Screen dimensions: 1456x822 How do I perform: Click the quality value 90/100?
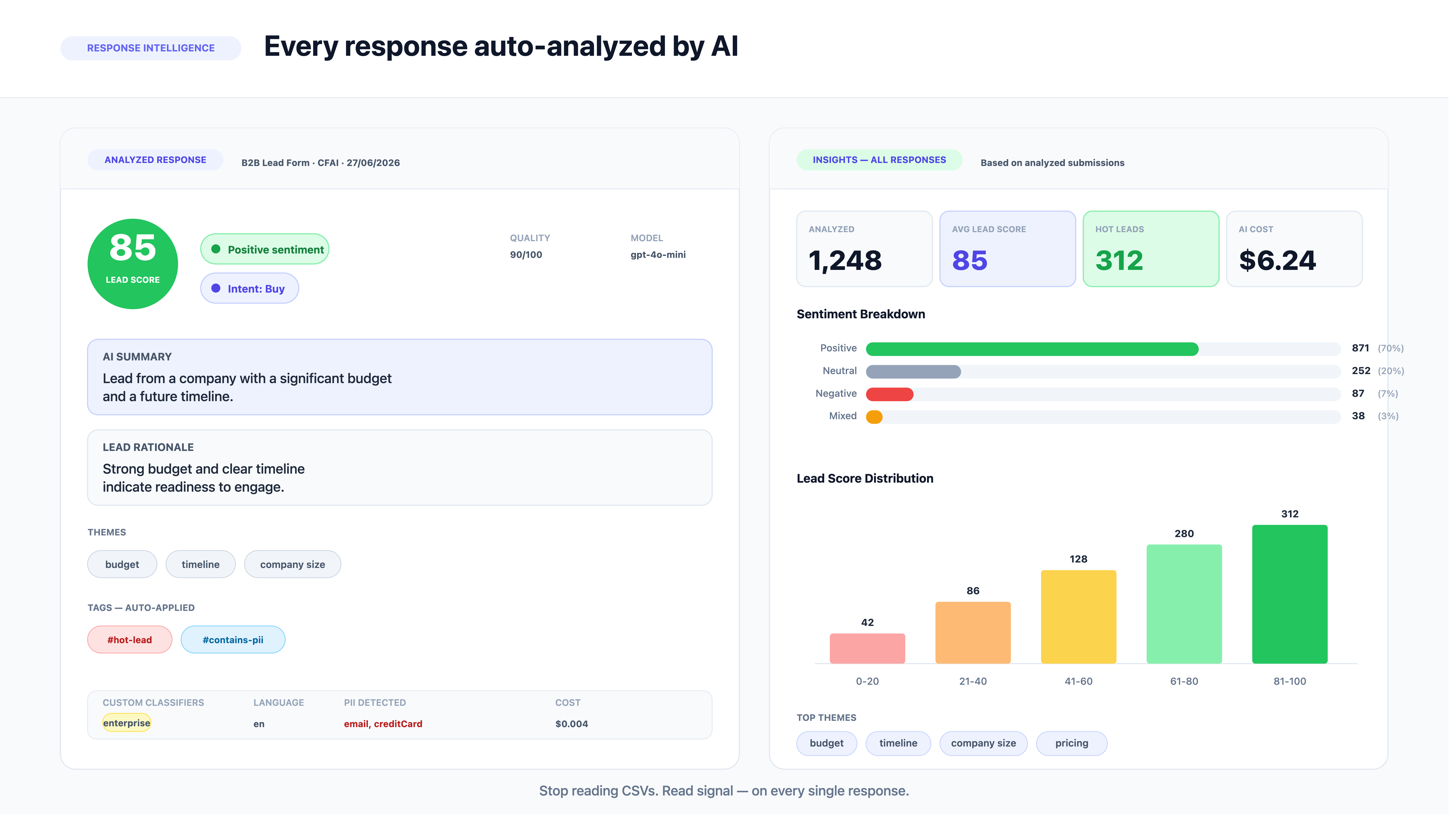click(529, 256)
